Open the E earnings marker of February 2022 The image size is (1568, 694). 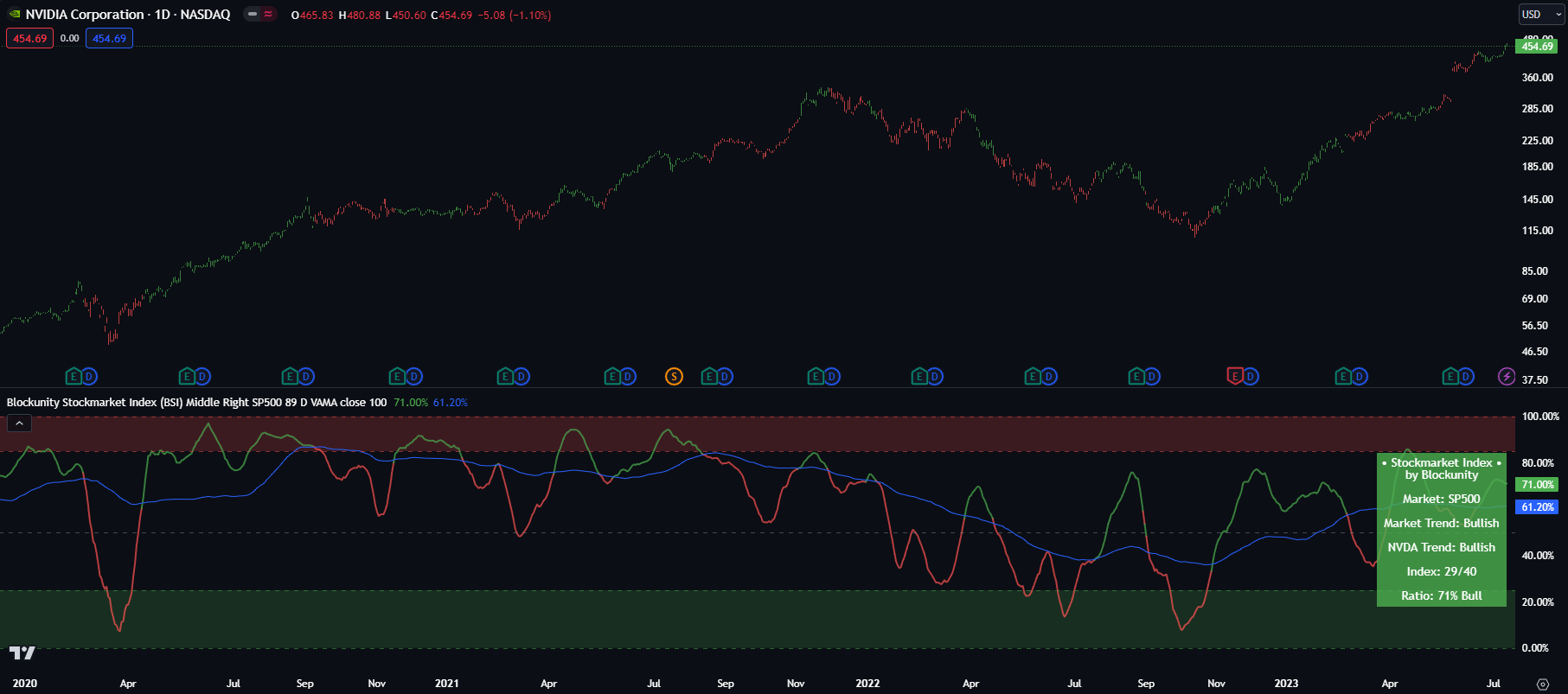(919, 376)
